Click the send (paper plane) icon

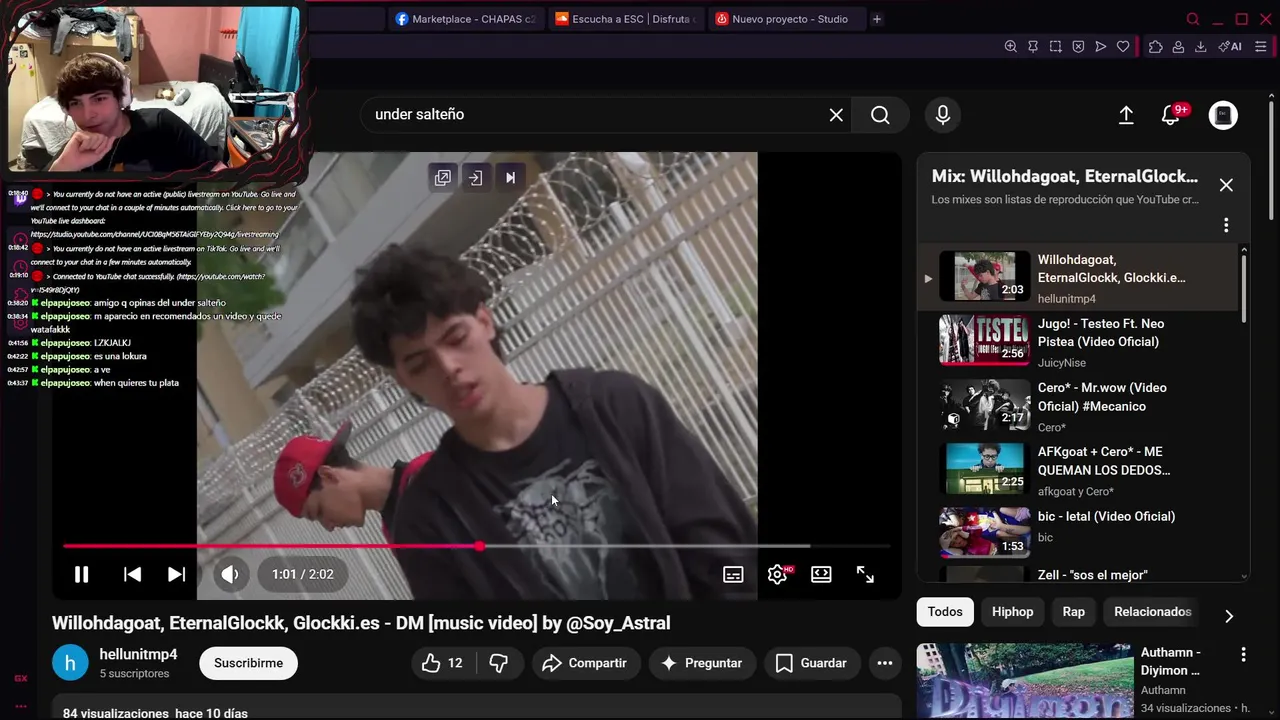point(1101,47)
